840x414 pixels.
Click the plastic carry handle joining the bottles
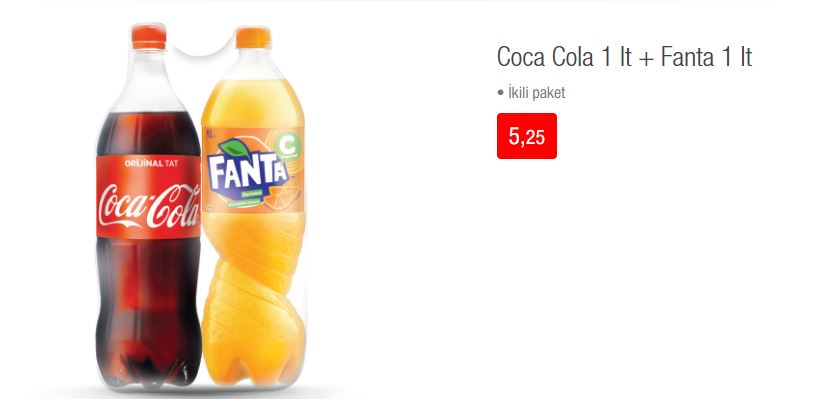[x=200, y=47]
